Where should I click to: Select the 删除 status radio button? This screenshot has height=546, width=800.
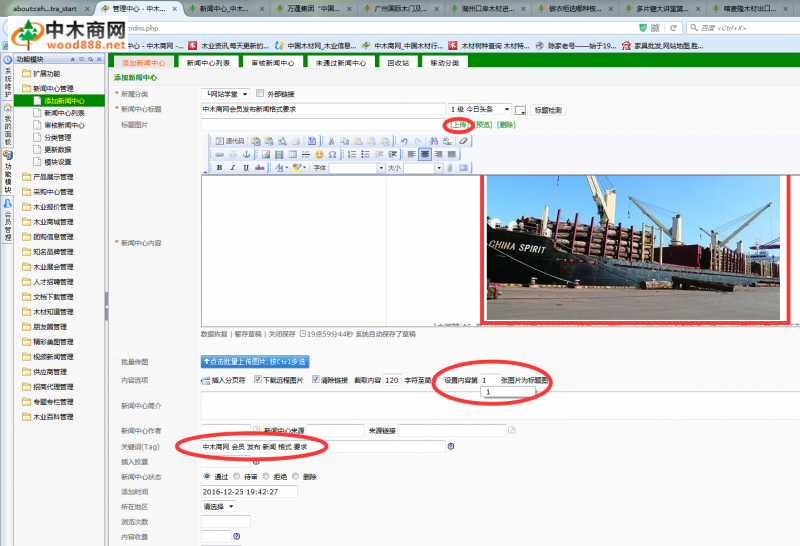coord(295,476)
